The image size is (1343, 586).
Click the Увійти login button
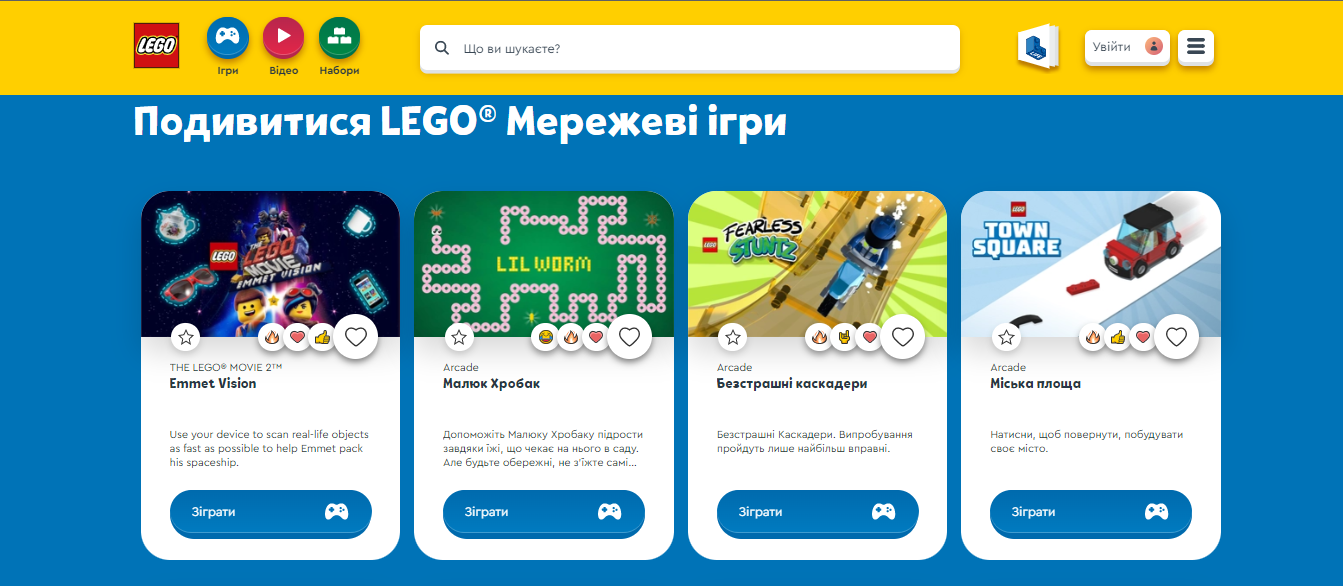[1127, 47]
